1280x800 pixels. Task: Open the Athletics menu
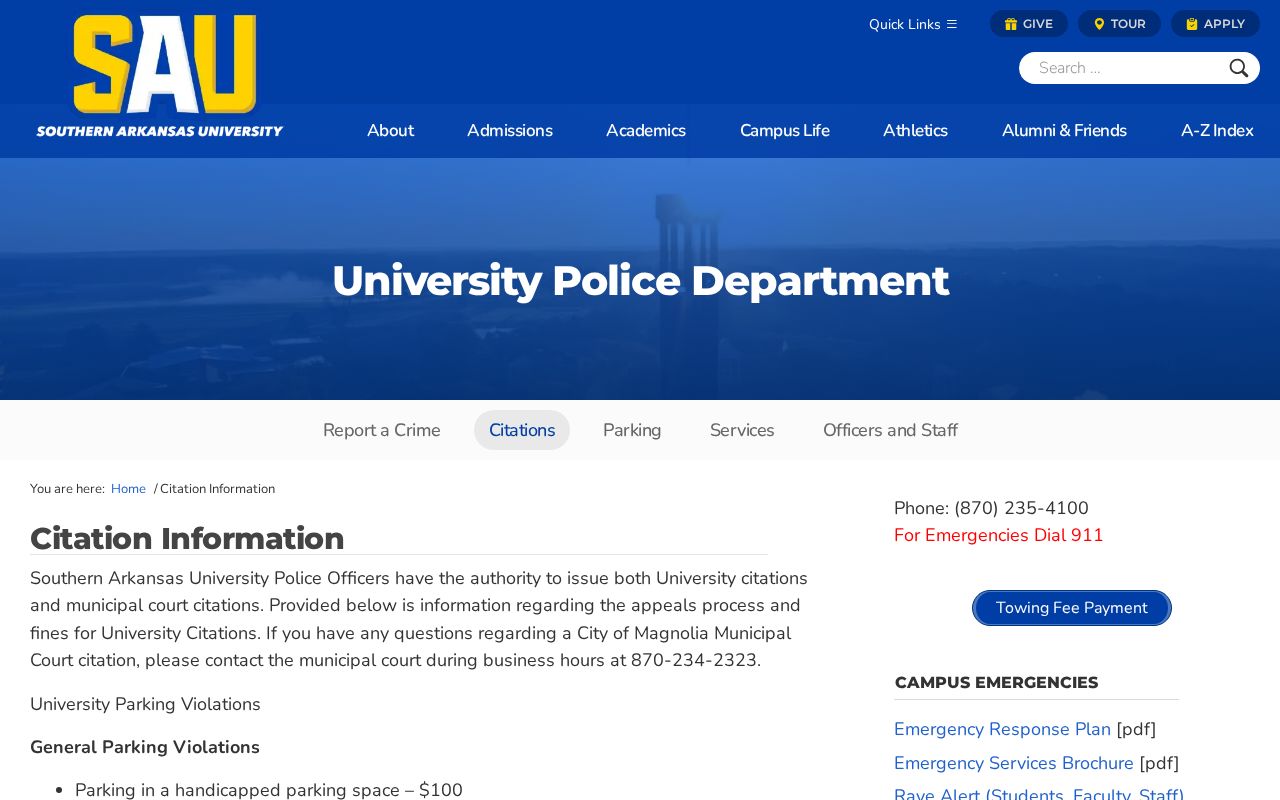915,131
